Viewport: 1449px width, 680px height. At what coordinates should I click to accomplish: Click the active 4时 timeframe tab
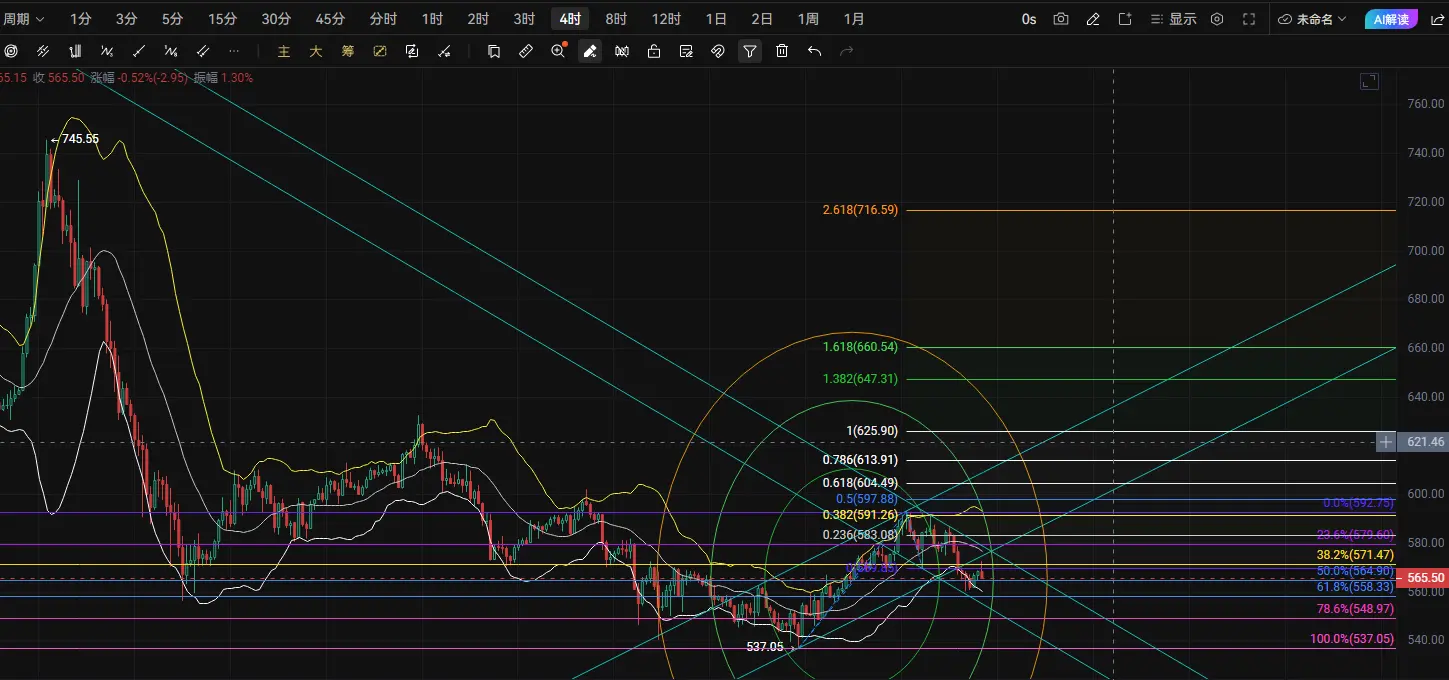click(570, 19)
